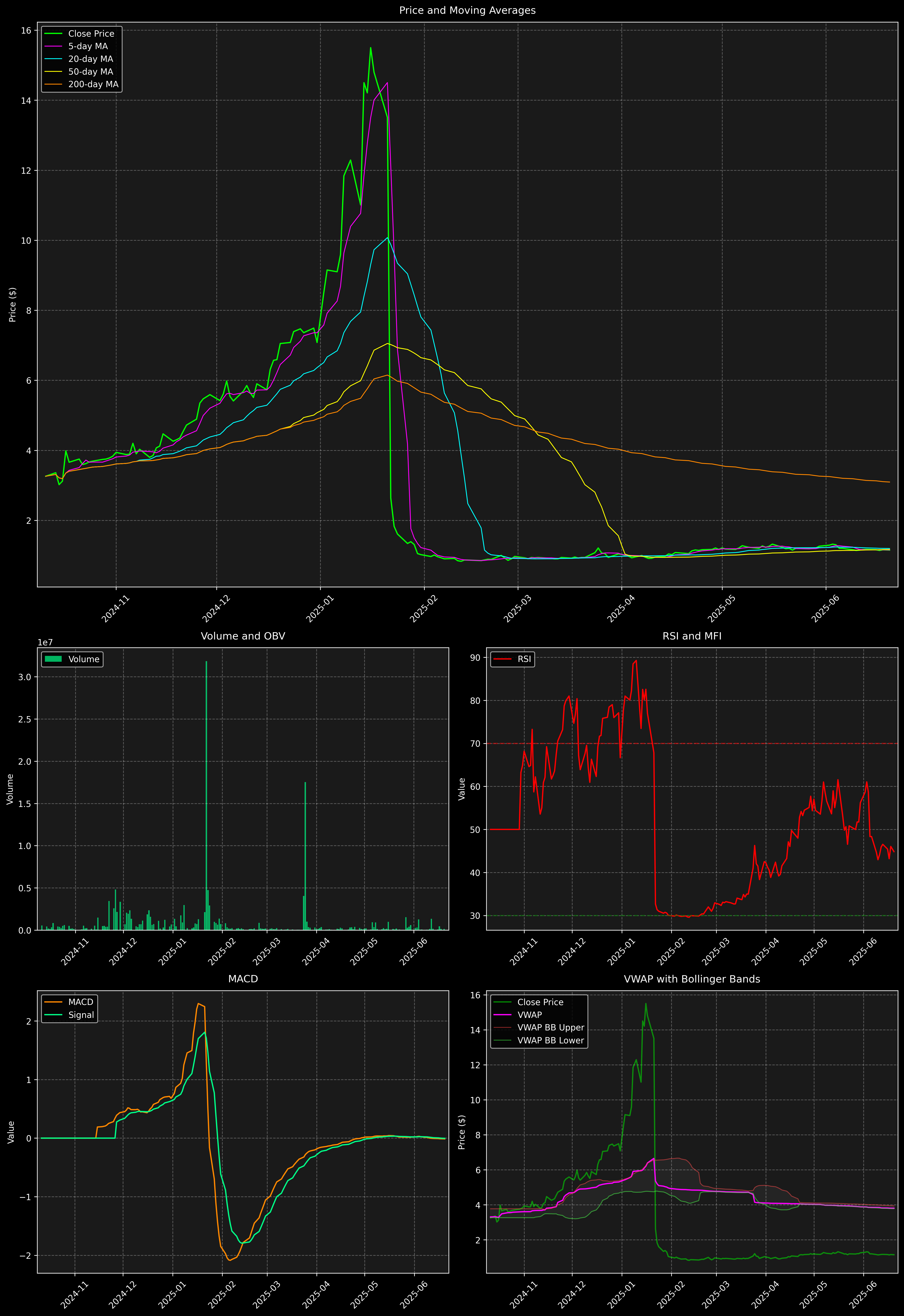Click the 'VWAP with Bollinger Bands' chart title
The height and width of the screenshot is (1316, 904).
692,979
